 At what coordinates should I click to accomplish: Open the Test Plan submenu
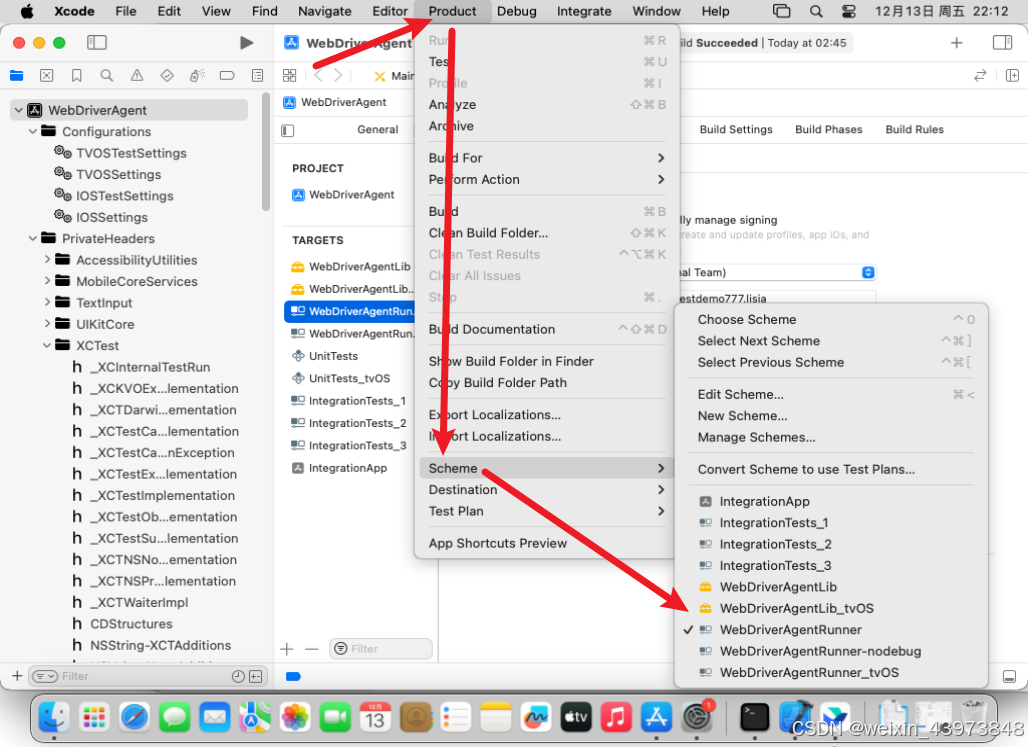pyautogui.click(x=545, y=511)
